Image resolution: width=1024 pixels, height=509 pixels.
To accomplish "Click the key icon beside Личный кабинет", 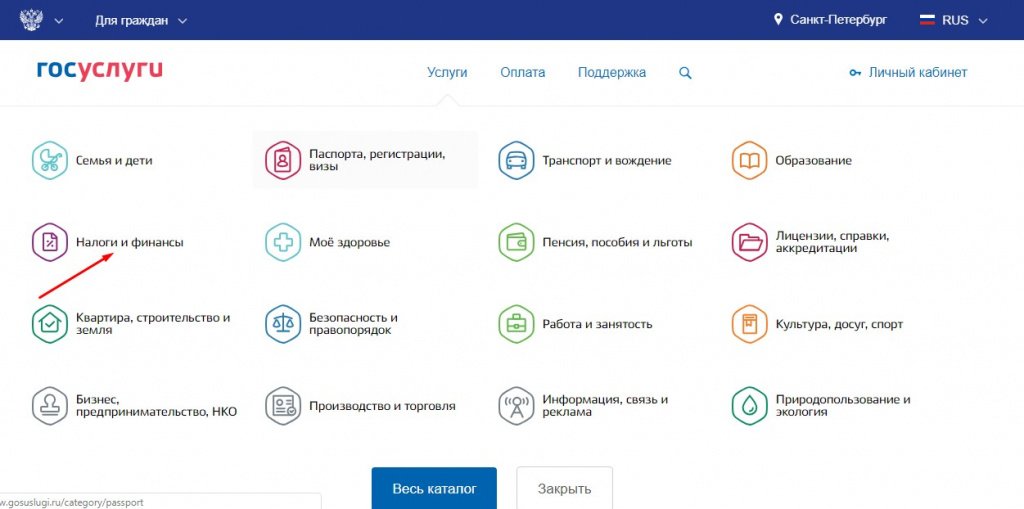I will [x=855, y=73].
